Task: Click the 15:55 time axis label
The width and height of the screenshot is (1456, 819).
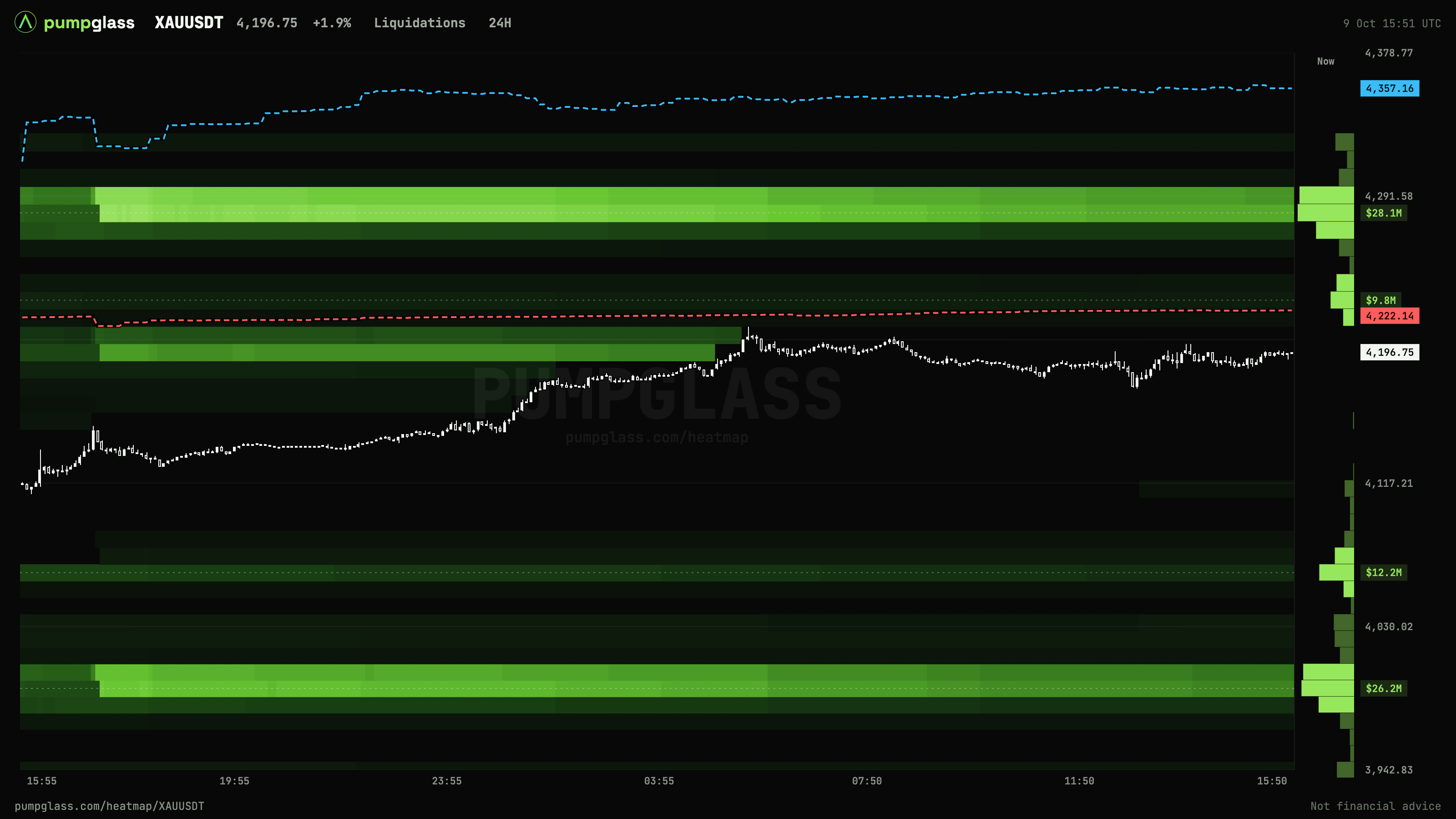Action: coord(42,781)
